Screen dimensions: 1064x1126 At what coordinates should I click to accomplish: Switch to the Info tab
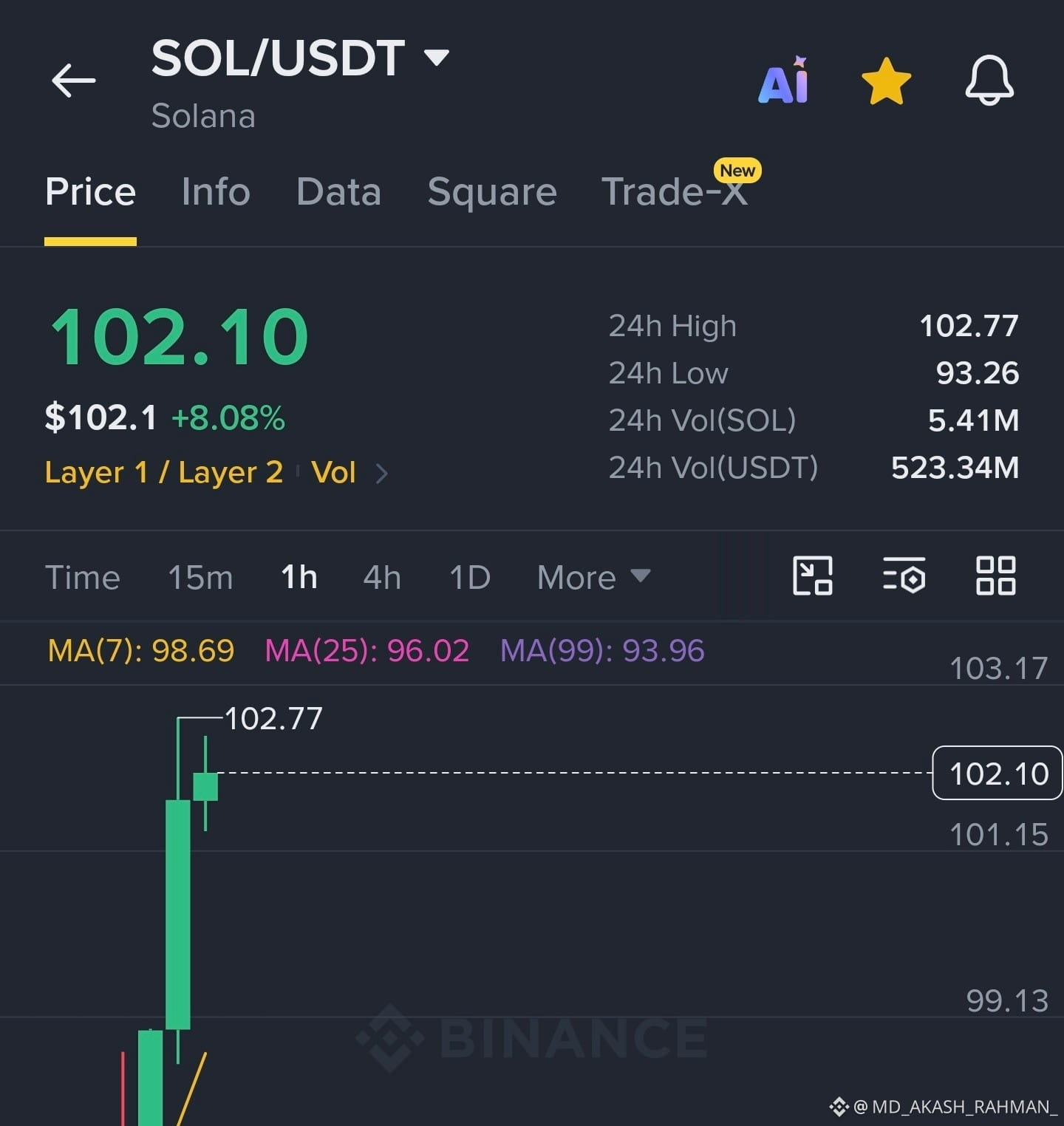(x=216, y=191)
